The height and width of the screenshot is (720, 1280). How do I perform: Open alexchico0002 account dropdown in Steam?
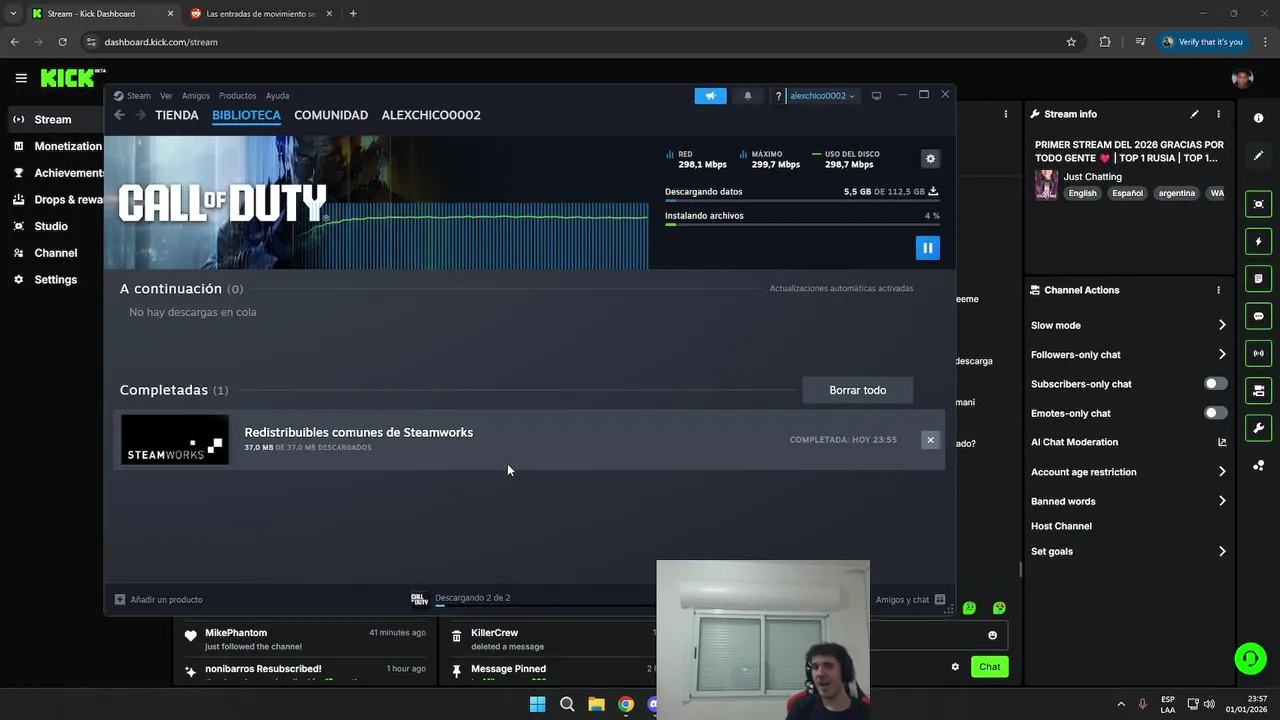pyautogui.click(x=822, y=96)
